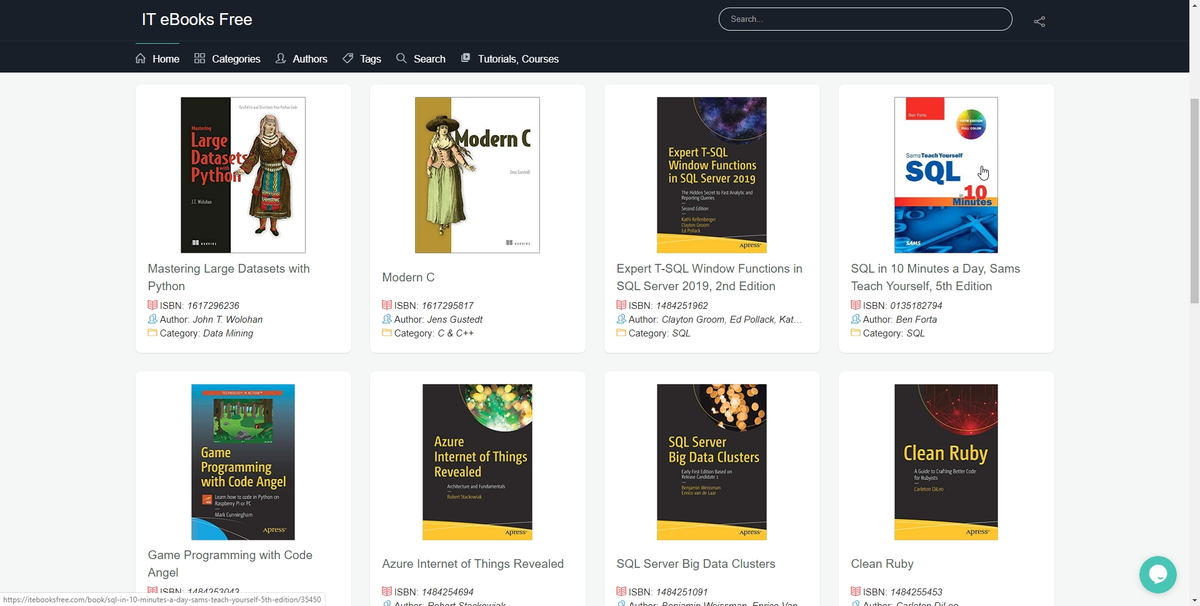The width and height of the screenshot is (1200, 606).
Task: Click C & C++ category link
Action: pyautogui.click(x=455, y=333)
